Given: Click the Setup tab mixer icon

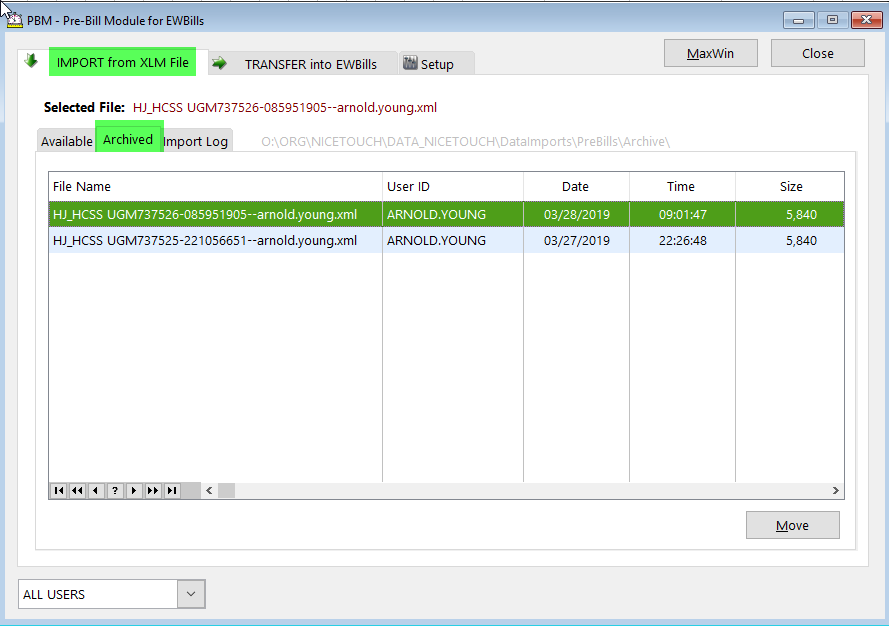Looking at the screenshot, I should click(x=410, y=63).
